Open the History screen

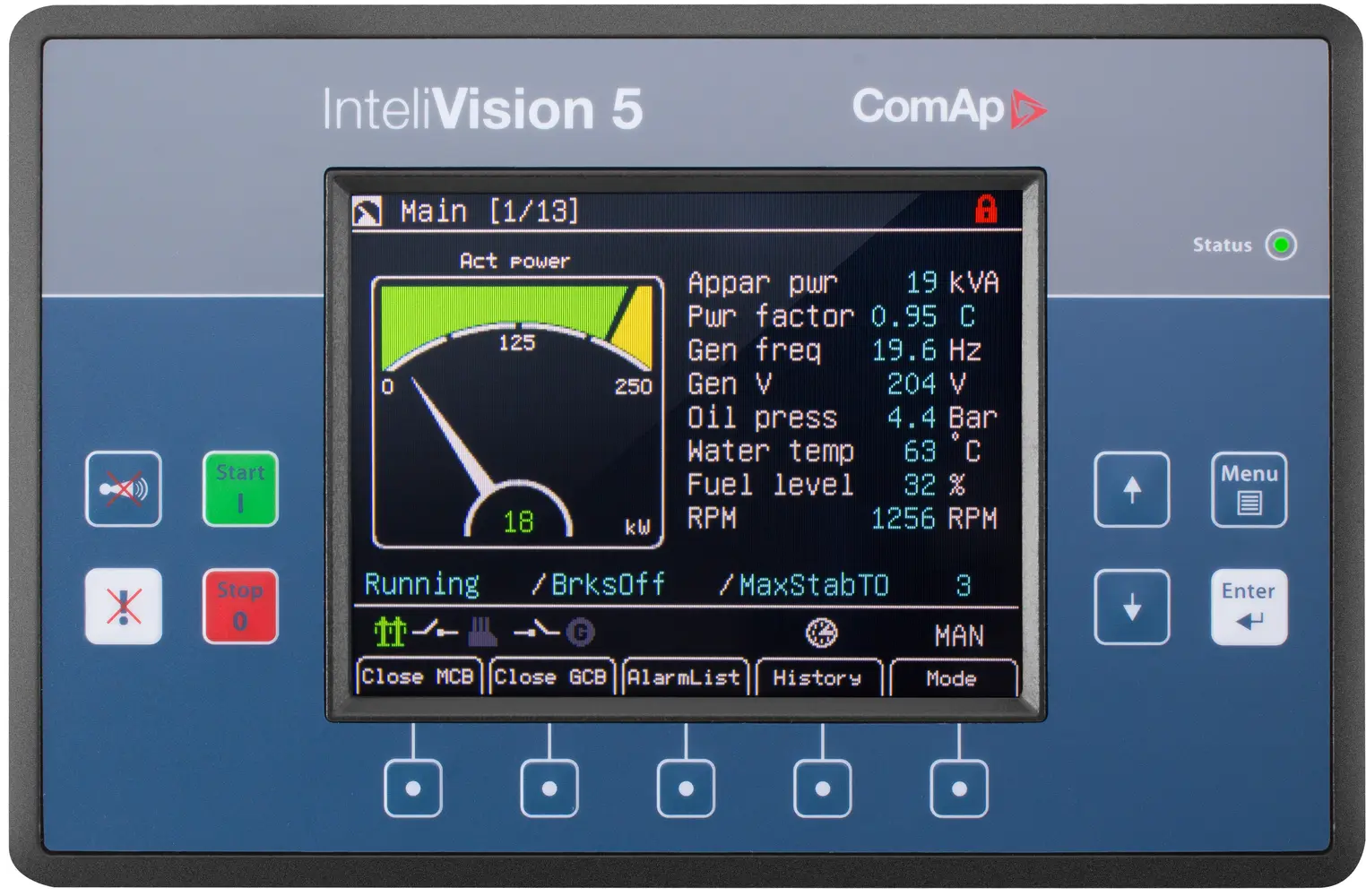(818, 677)
